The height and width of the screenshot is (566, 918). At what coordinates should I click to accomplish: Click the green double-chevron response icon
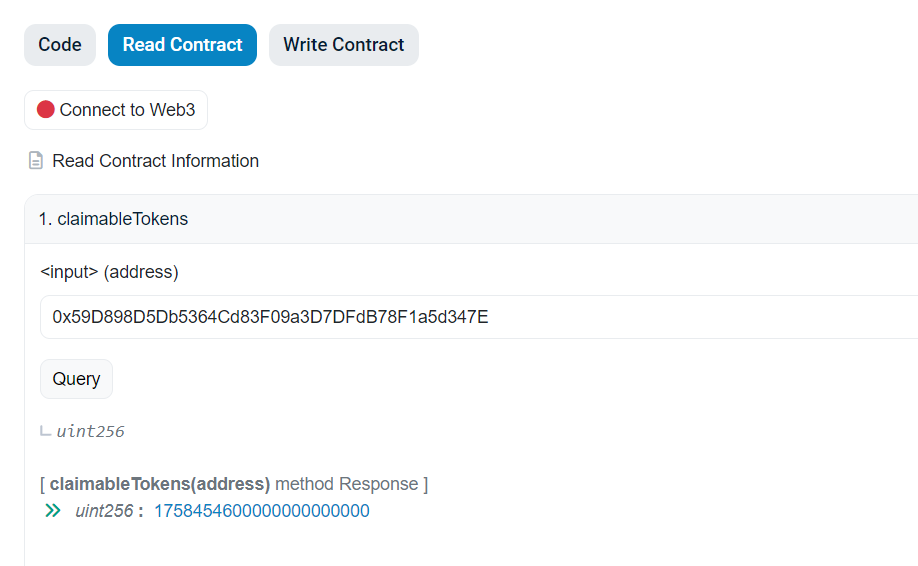53,511
